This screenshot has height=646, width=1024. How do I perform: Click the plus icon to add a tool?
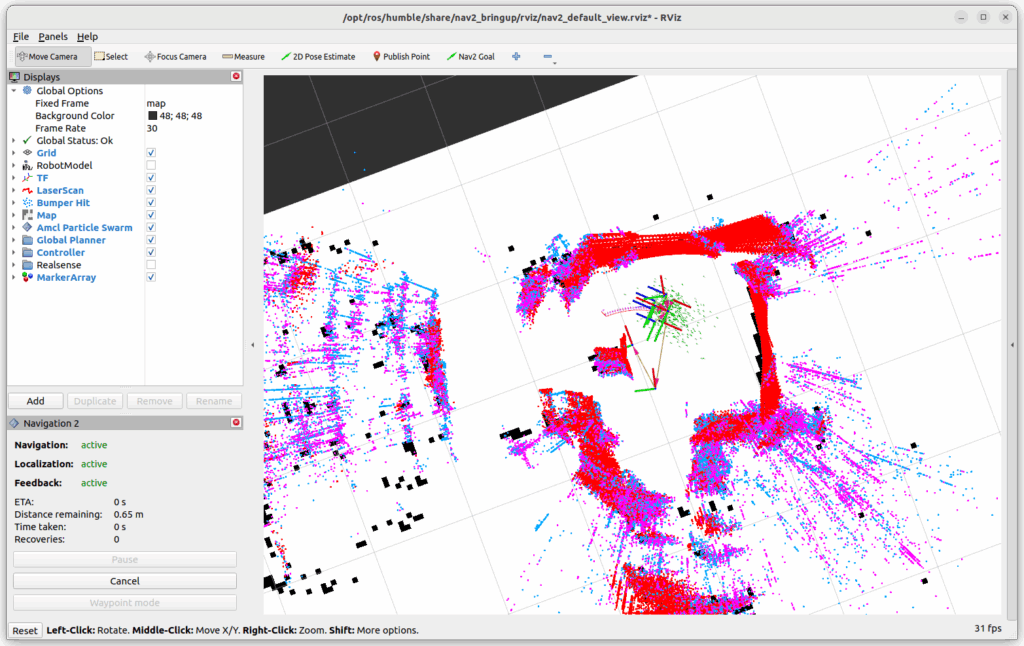tap(517, 57)
